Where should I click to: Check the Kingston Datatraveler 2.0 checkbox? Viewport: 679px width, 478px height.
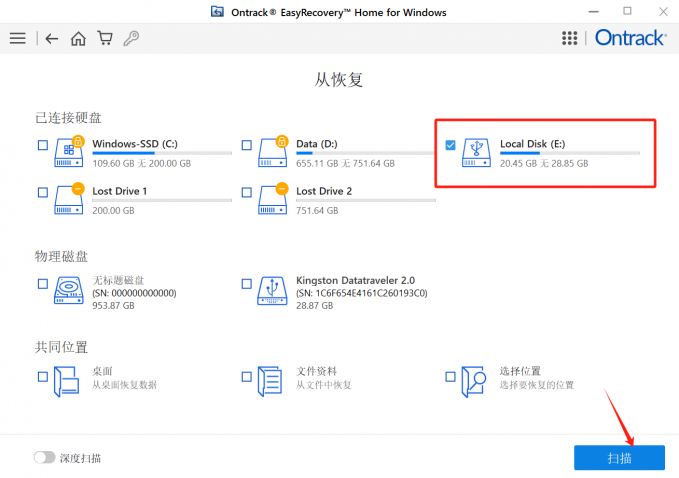pos(247,284)
